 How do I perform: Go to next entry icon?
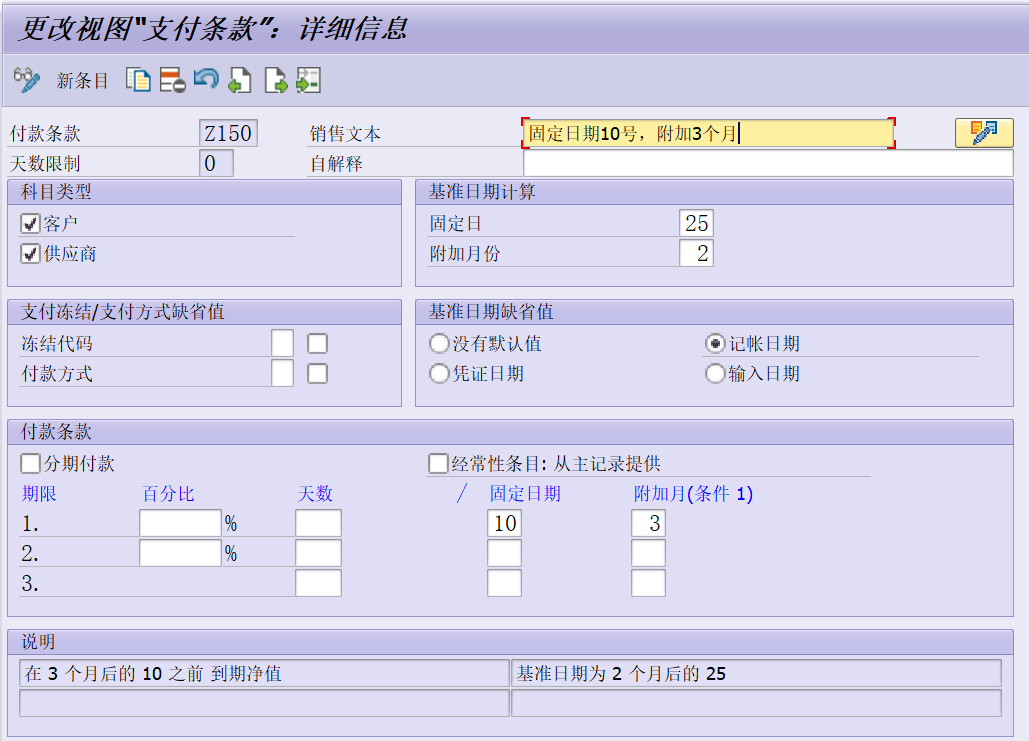(276, 80)
